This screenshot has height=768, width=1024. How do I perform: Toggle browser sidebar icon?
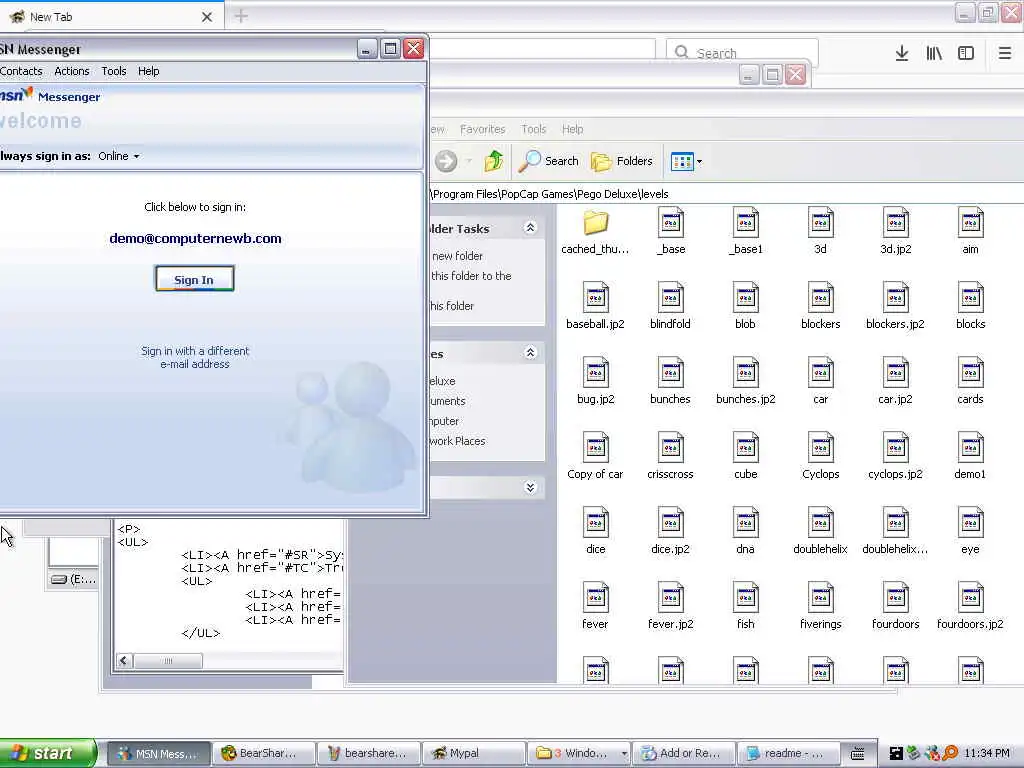coord(966,54)
